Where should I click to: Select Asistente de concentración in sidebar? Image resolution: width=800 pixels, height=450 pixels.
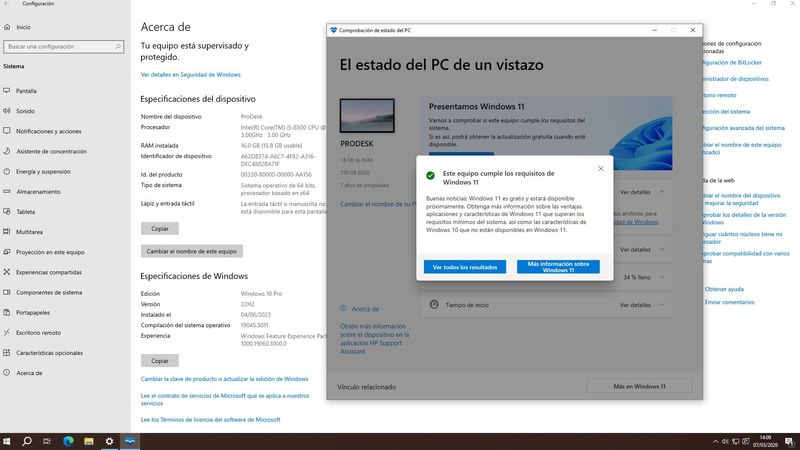pyautogui.click(x=51, y=152)
